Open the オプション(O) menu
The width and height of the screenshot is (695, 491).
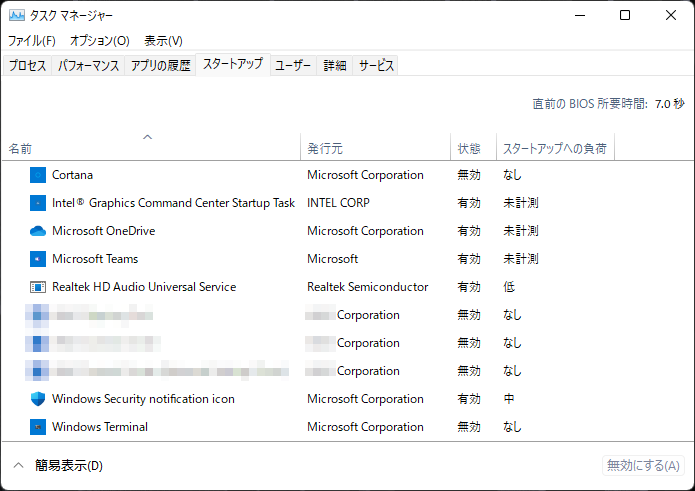[x=100, y=41]
